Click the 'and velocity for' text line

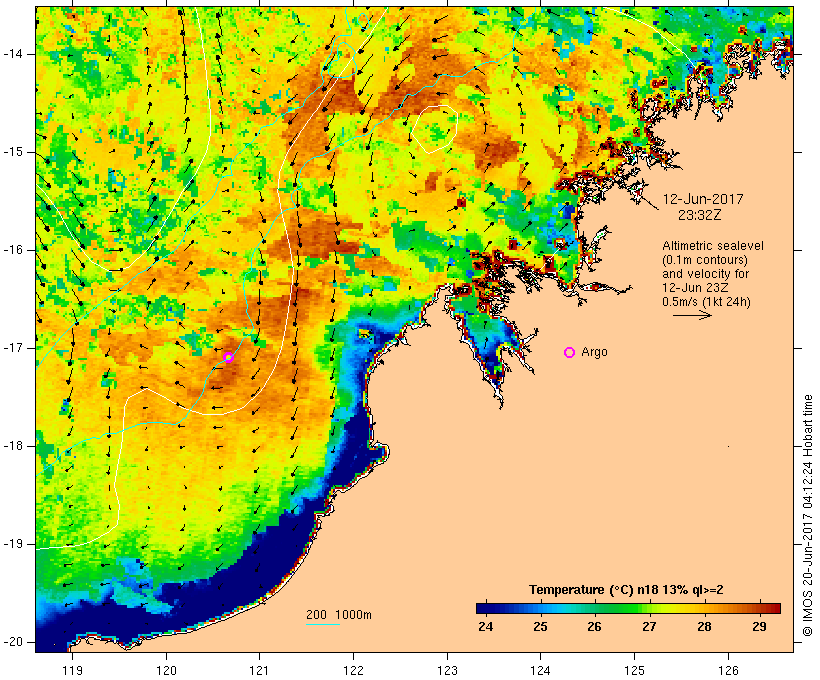(x=705, y=274)
